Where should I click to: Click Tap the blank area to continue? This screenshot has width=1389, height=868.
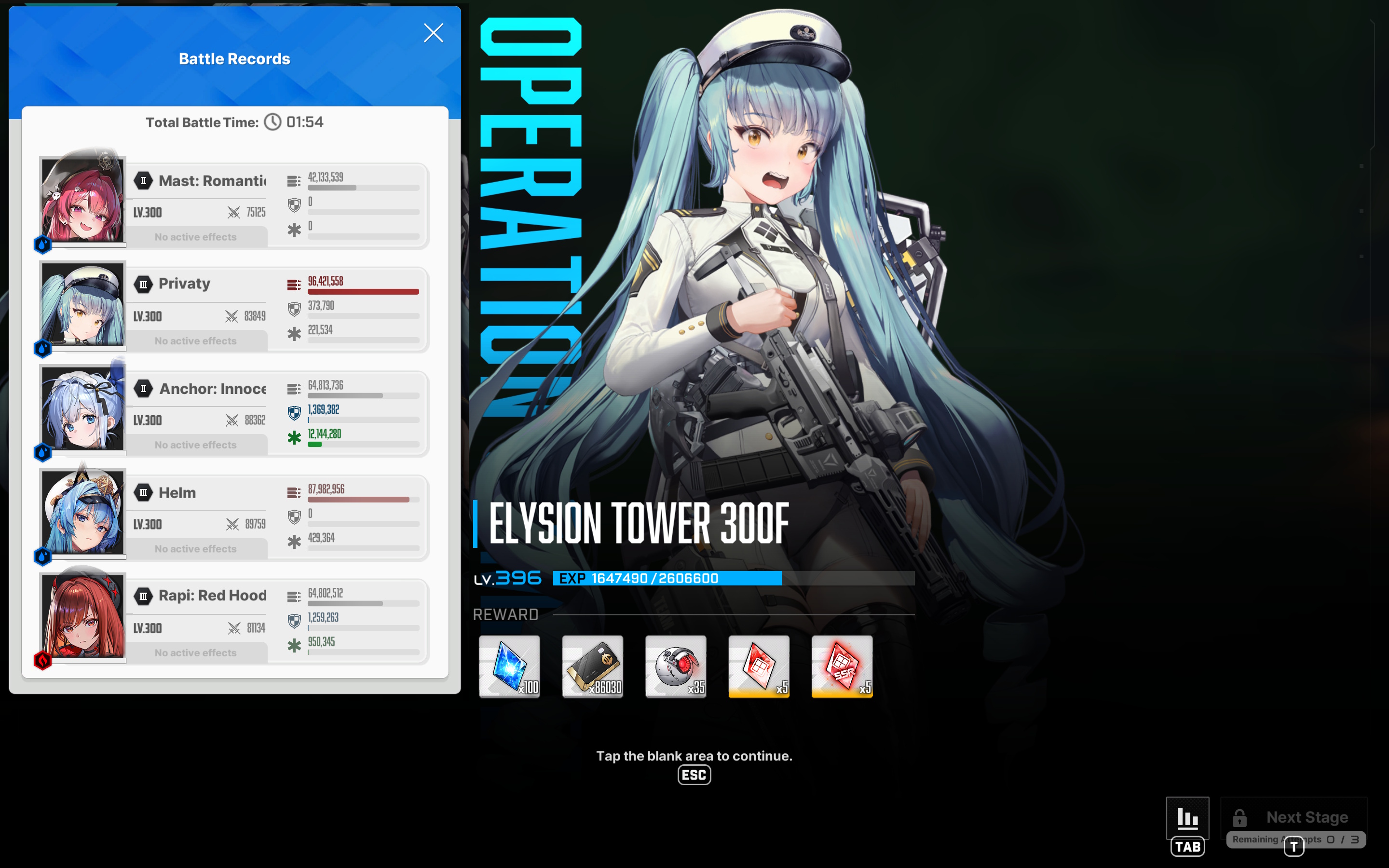click(x=694, y=756)
